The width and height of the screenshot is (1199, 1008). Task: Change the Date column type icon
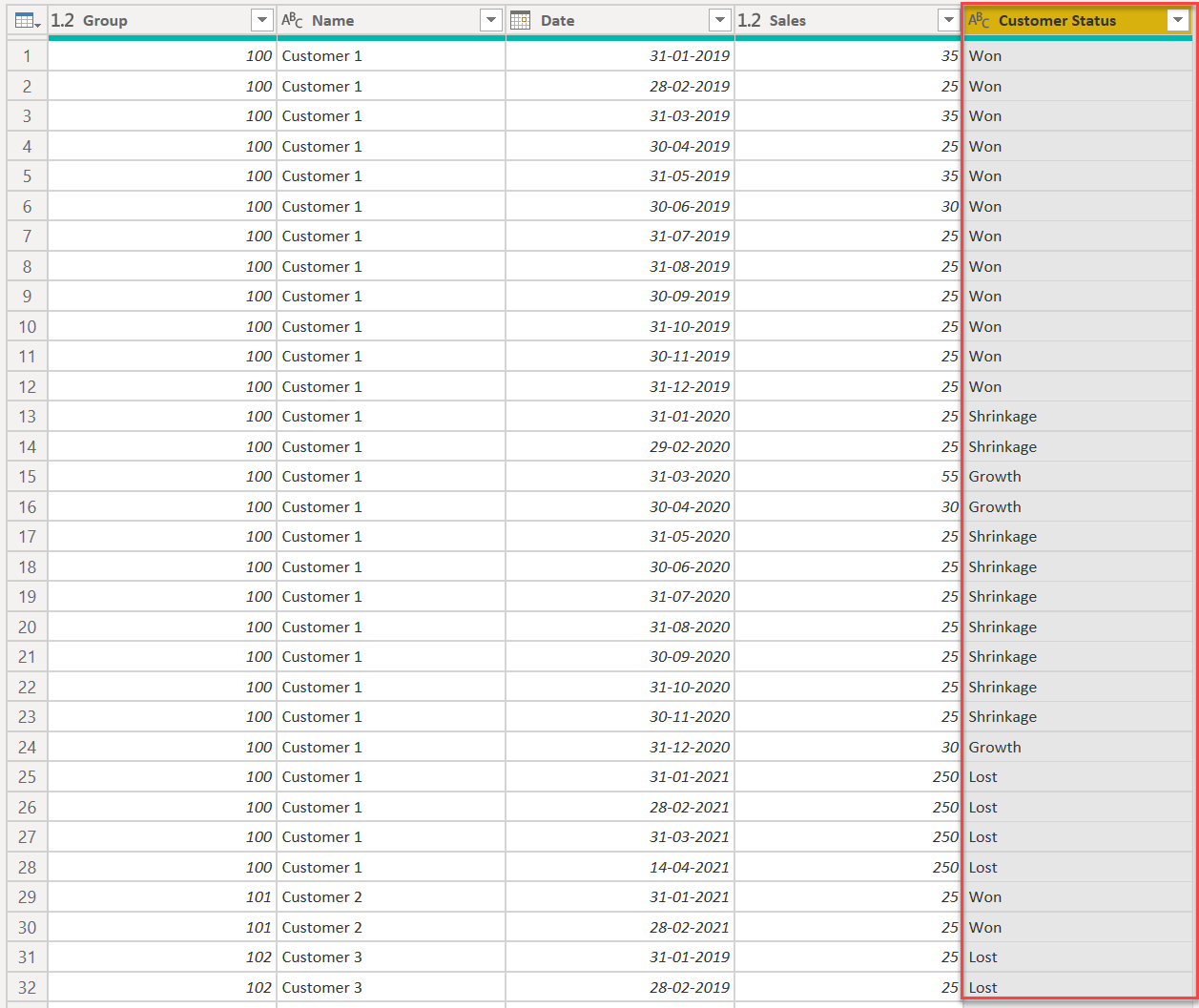coord(521,20)
